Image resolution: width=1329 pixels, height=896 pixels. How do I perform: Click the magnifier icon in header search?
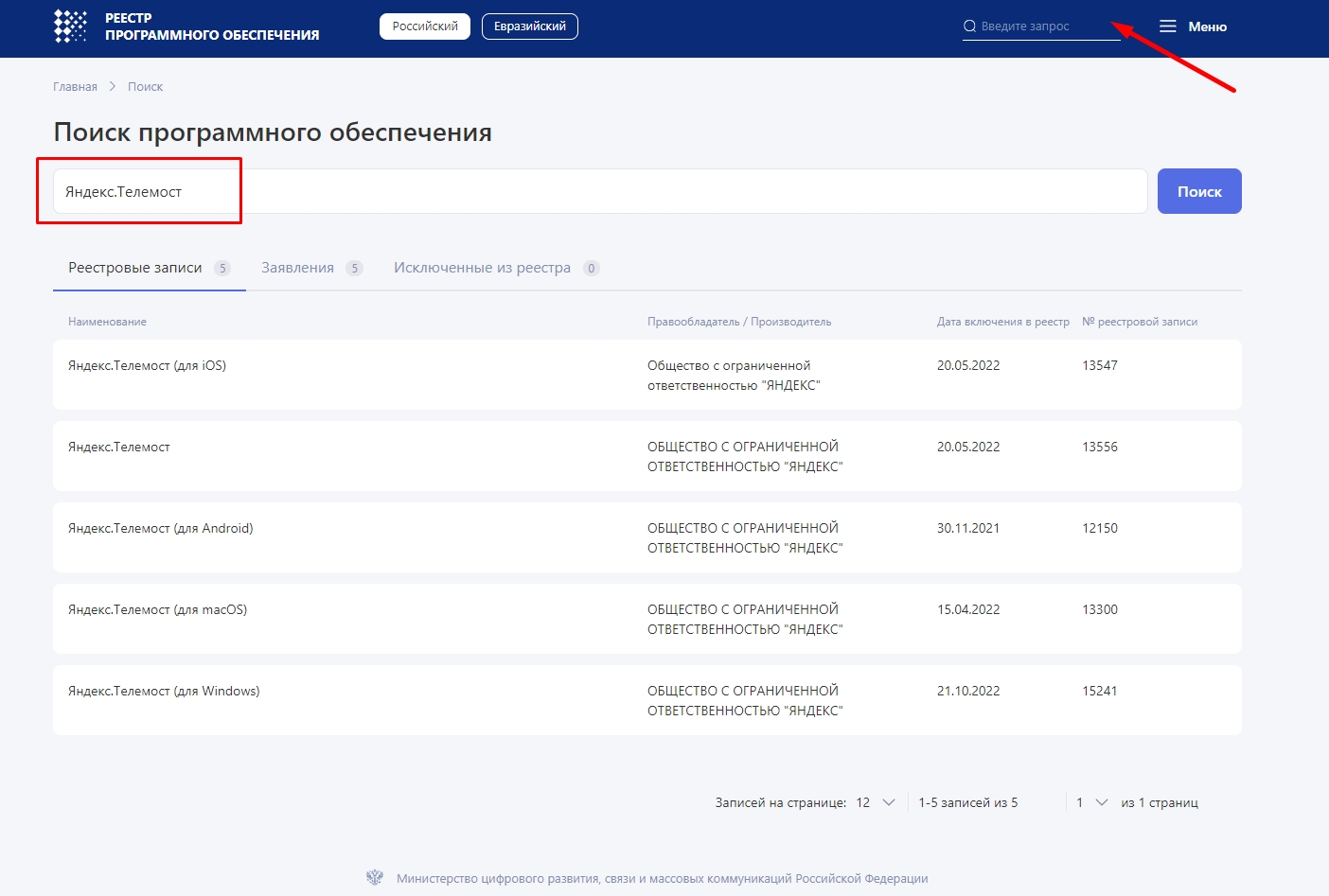(x=969, y=26)
